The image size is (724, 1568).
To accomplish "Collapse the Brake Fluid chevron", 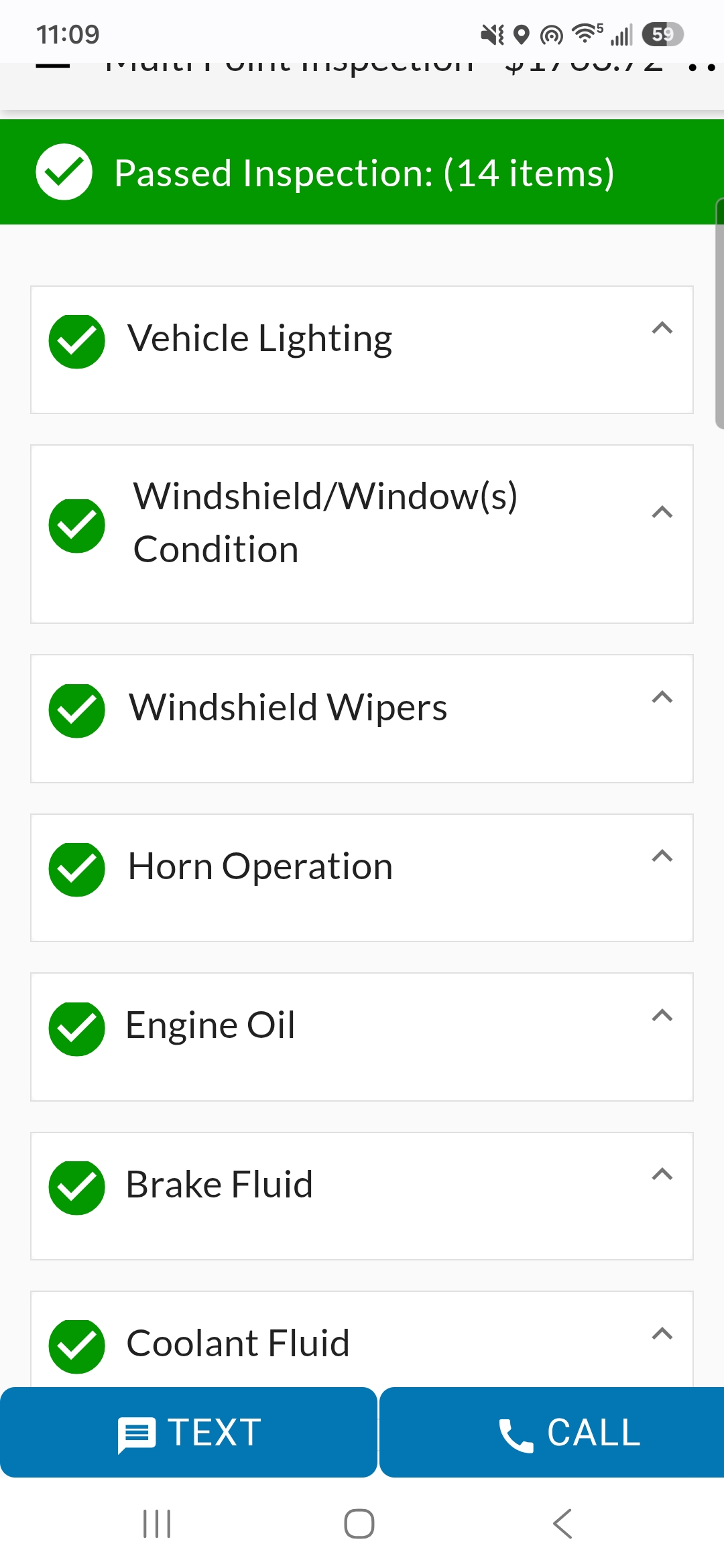I will [662, 1174].
